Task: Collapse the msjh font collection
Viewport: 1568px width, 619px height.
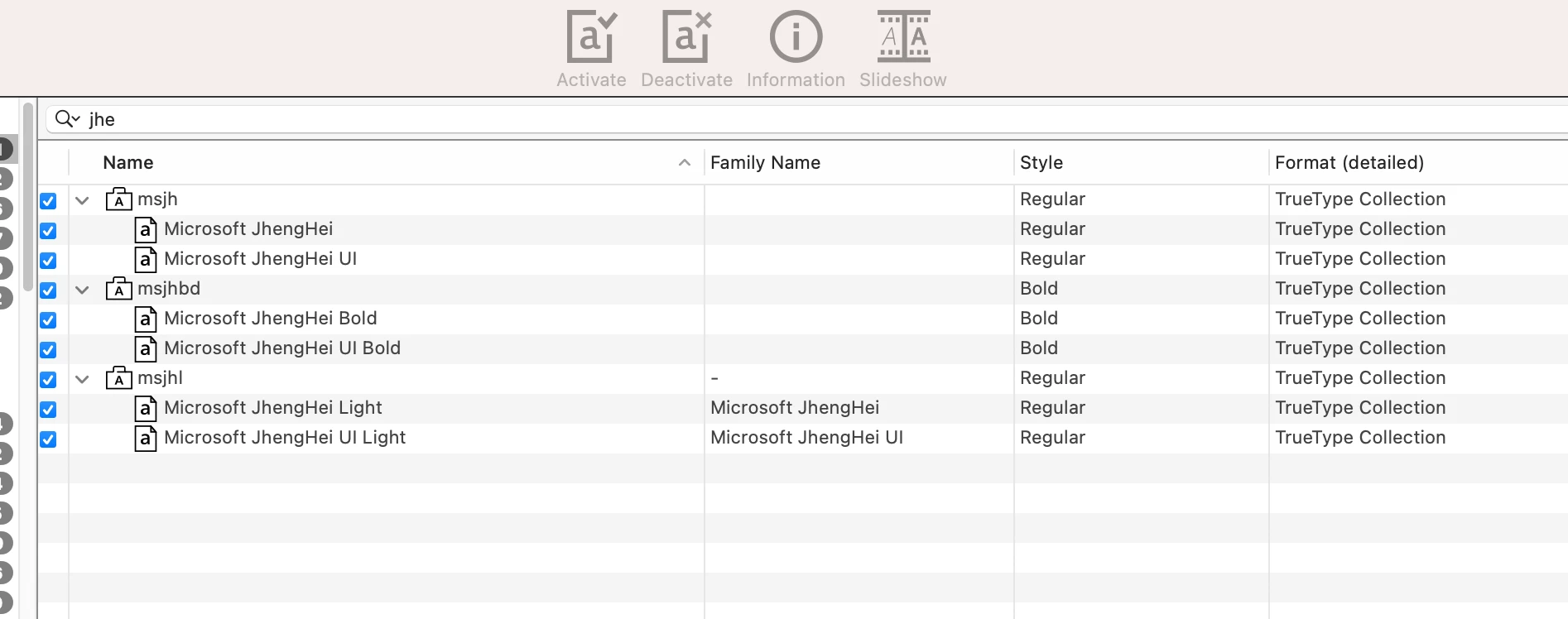Action: [x=82, y=200]
